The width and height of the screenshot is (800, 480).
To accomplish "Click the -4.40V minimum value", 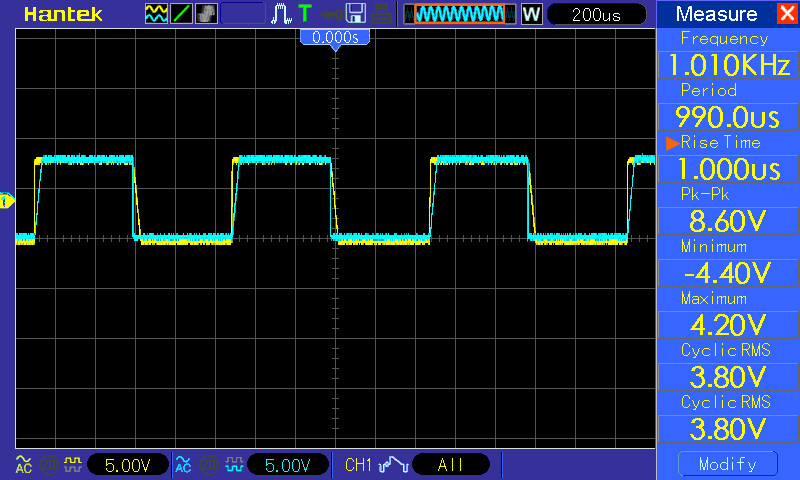I will coord(728,273).
